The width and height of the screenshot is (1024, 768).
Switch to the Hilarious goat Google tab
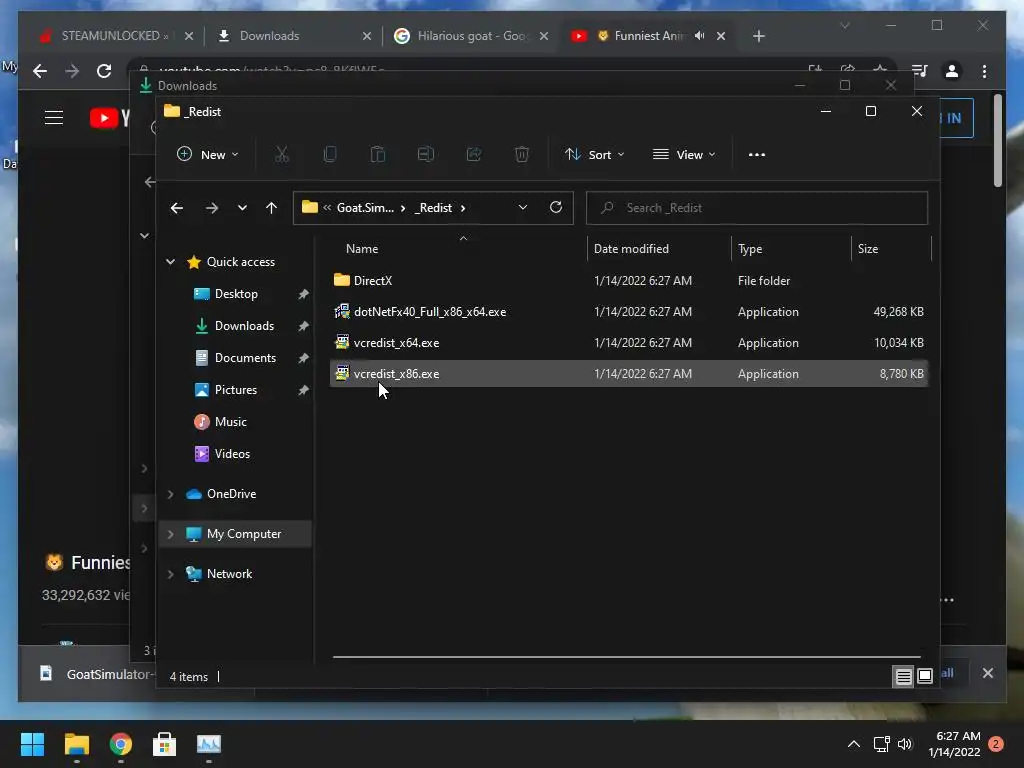point(472,36)
